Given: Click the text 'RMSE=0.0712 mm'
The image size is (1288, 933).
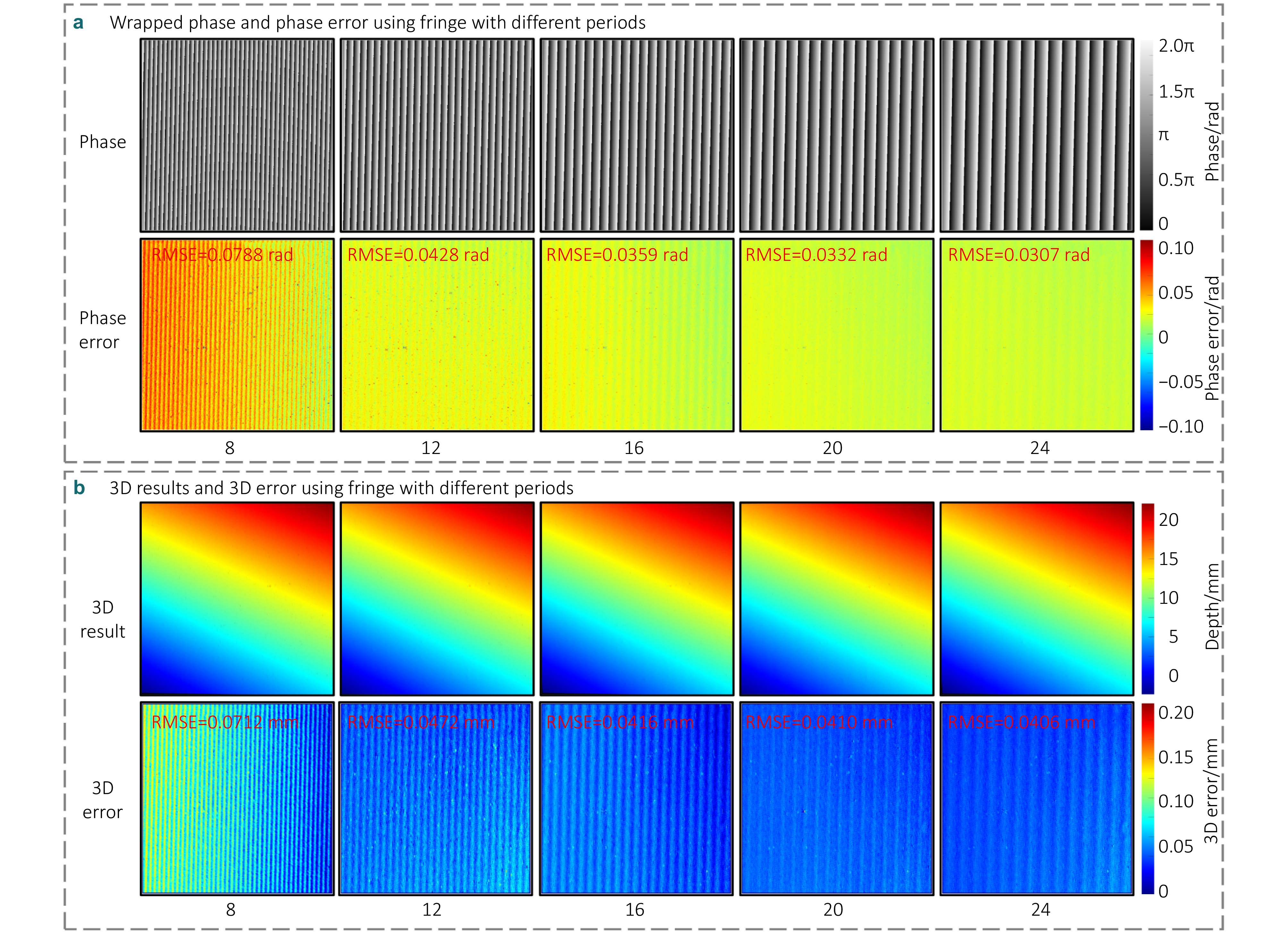Looking at the screenshot, I should pyautogui.click(x=225, y=722).
